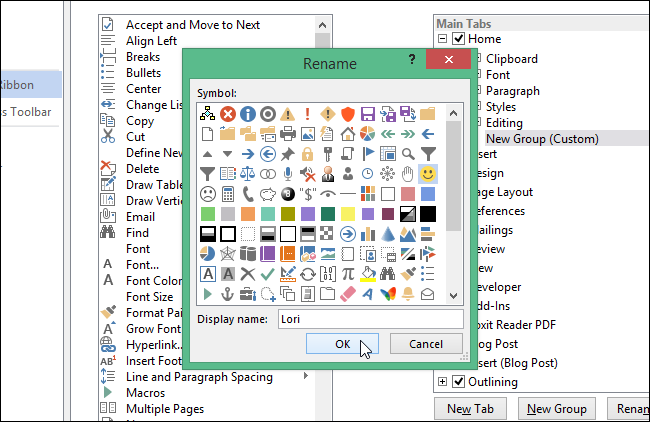Choose the red X error symbol
Screen dimensions: 650x422
[228, 114]
